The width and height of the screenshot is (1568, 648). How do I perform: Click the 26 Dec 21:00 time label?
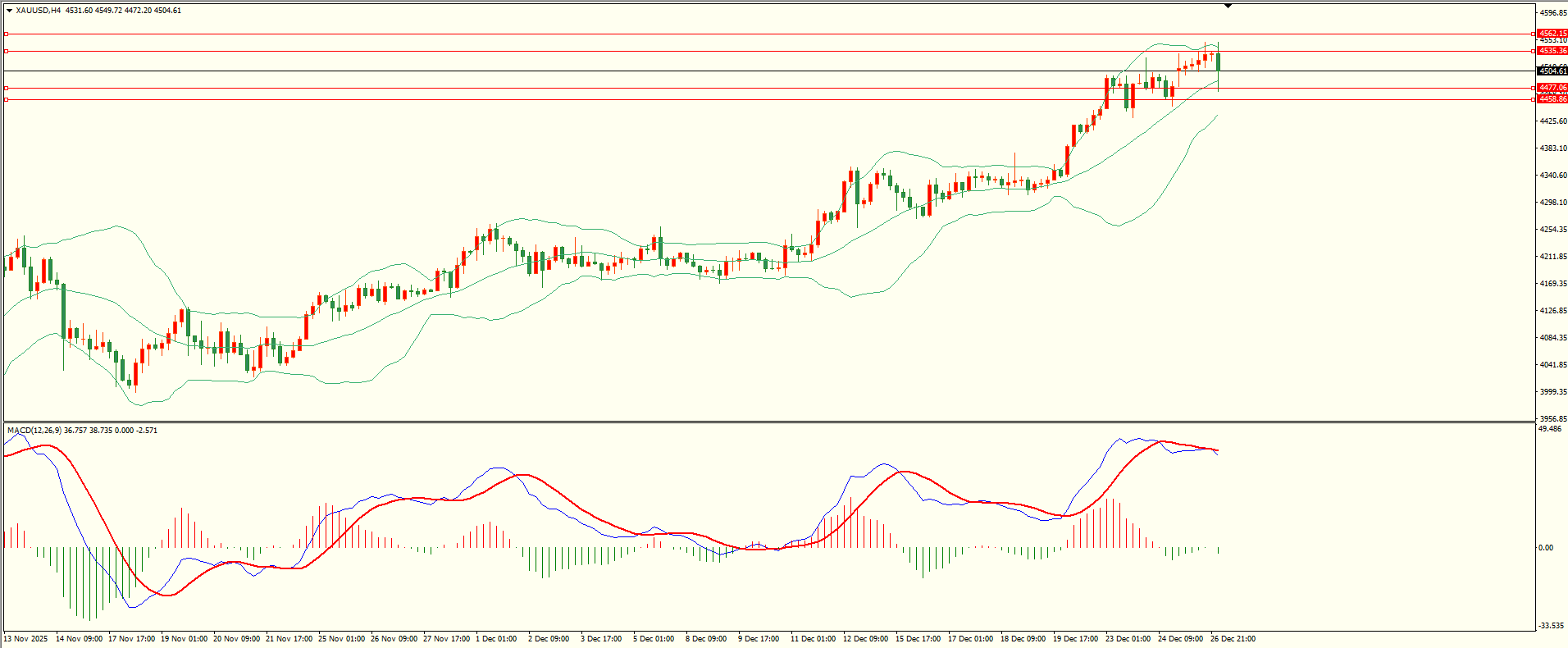tap(1233, 638)
